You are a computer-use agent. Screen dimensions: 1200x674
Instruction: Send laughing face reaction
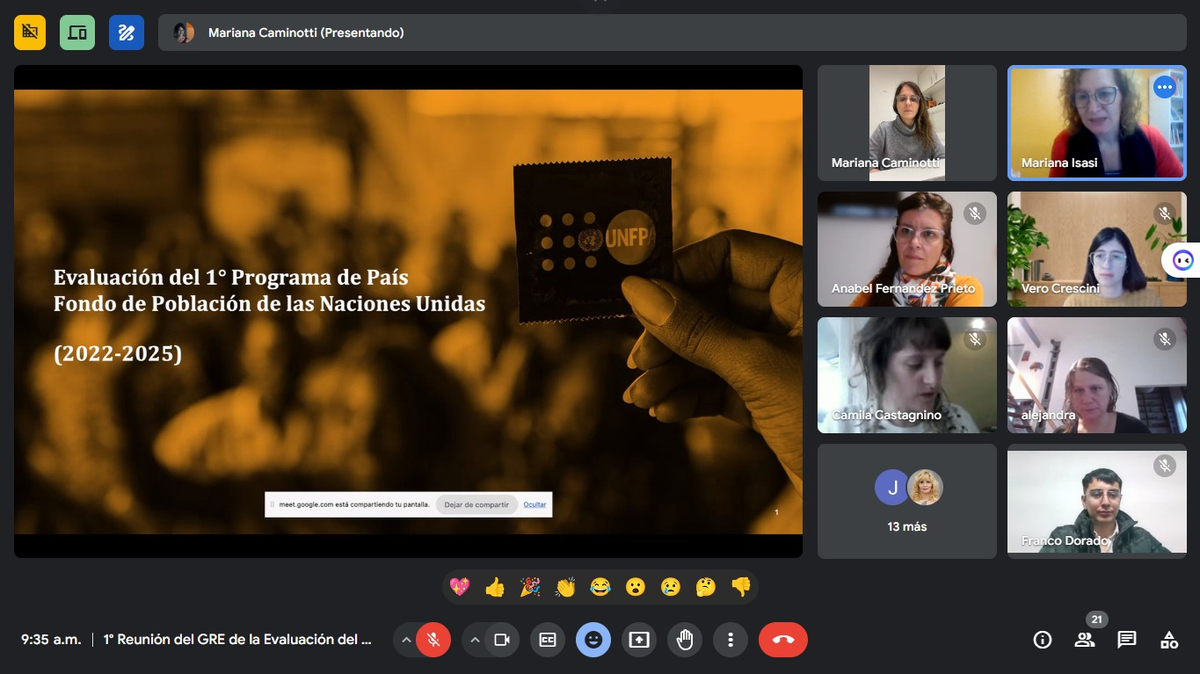pos(600,587)
